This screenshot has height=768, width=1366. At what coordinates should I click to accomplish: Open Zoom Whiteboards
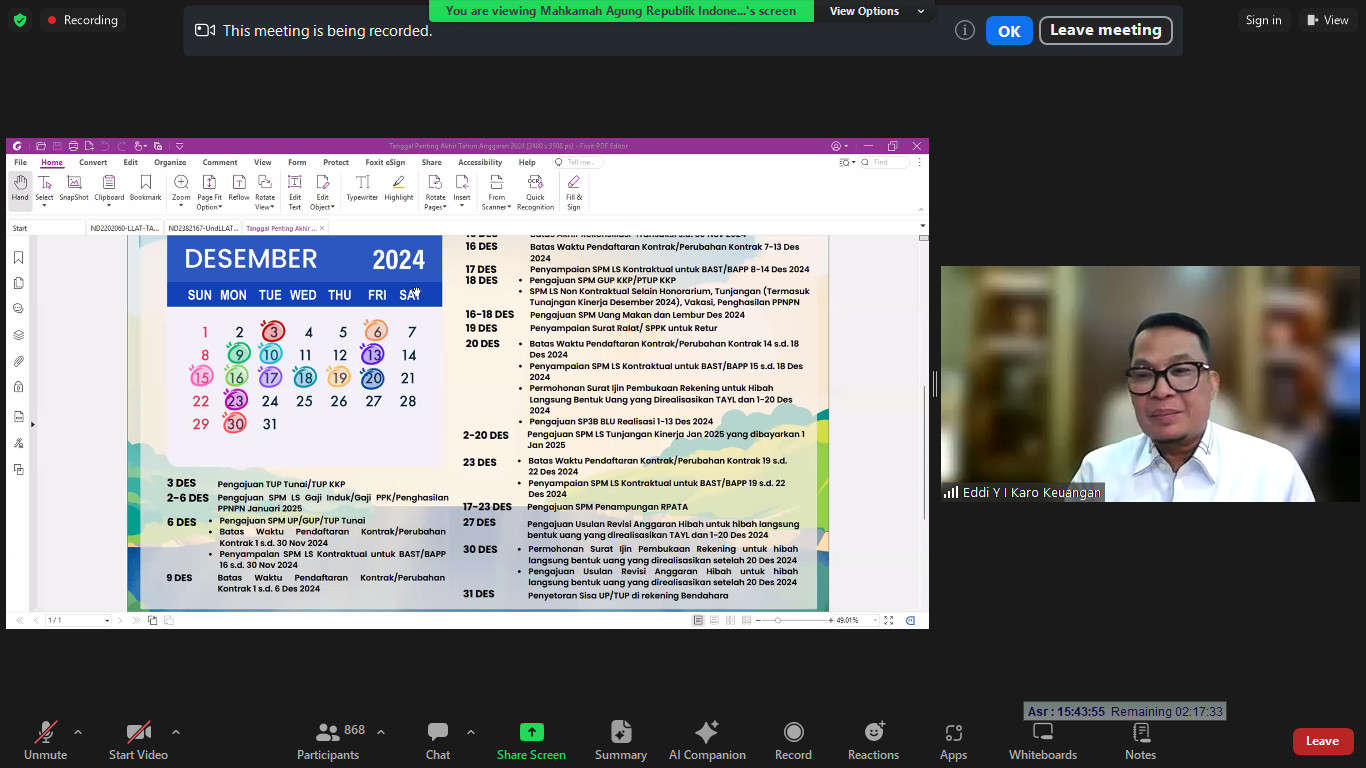click(1043, 740)
